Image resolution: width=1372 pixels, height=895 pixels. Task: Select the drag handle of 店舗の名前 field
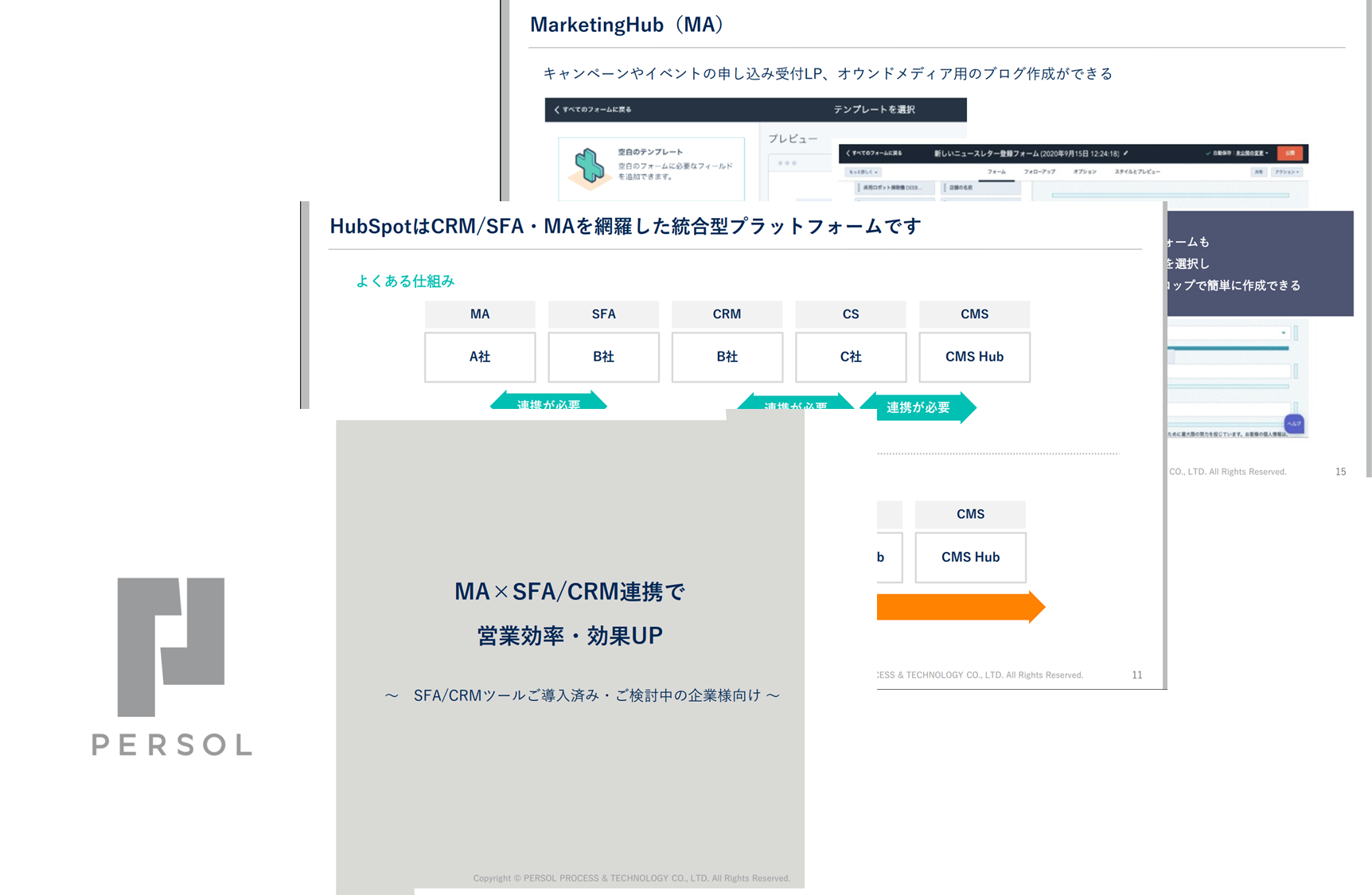[945, 188]
